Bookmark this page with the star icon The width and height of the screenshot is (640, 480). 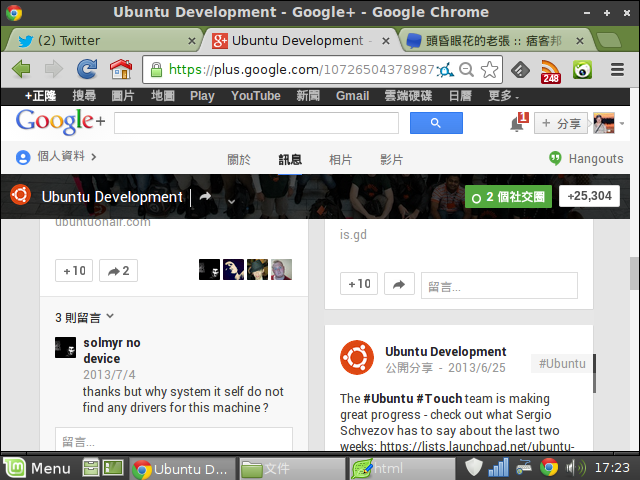[489, 70]
